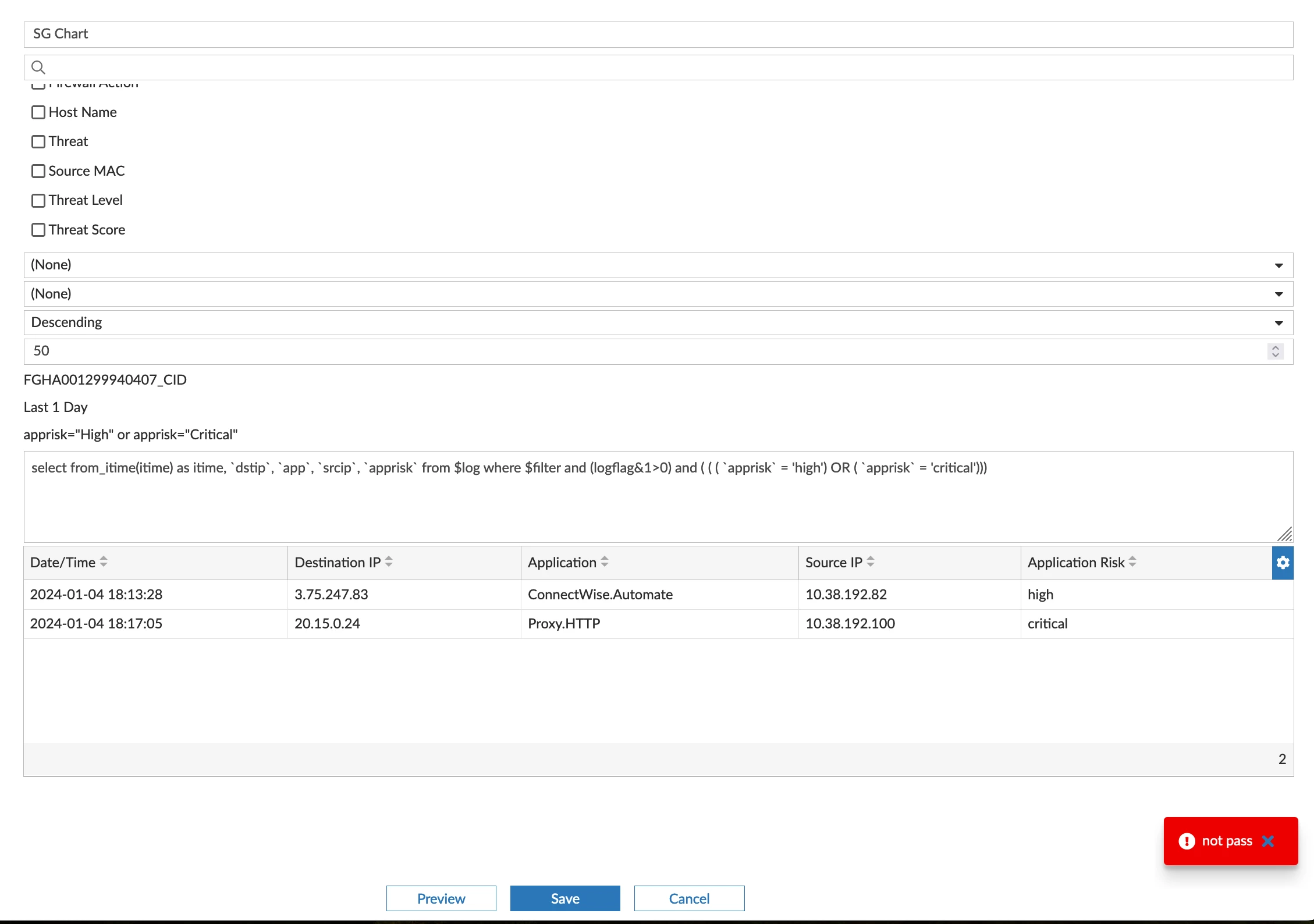Sort by the Application column arrows

605,562
